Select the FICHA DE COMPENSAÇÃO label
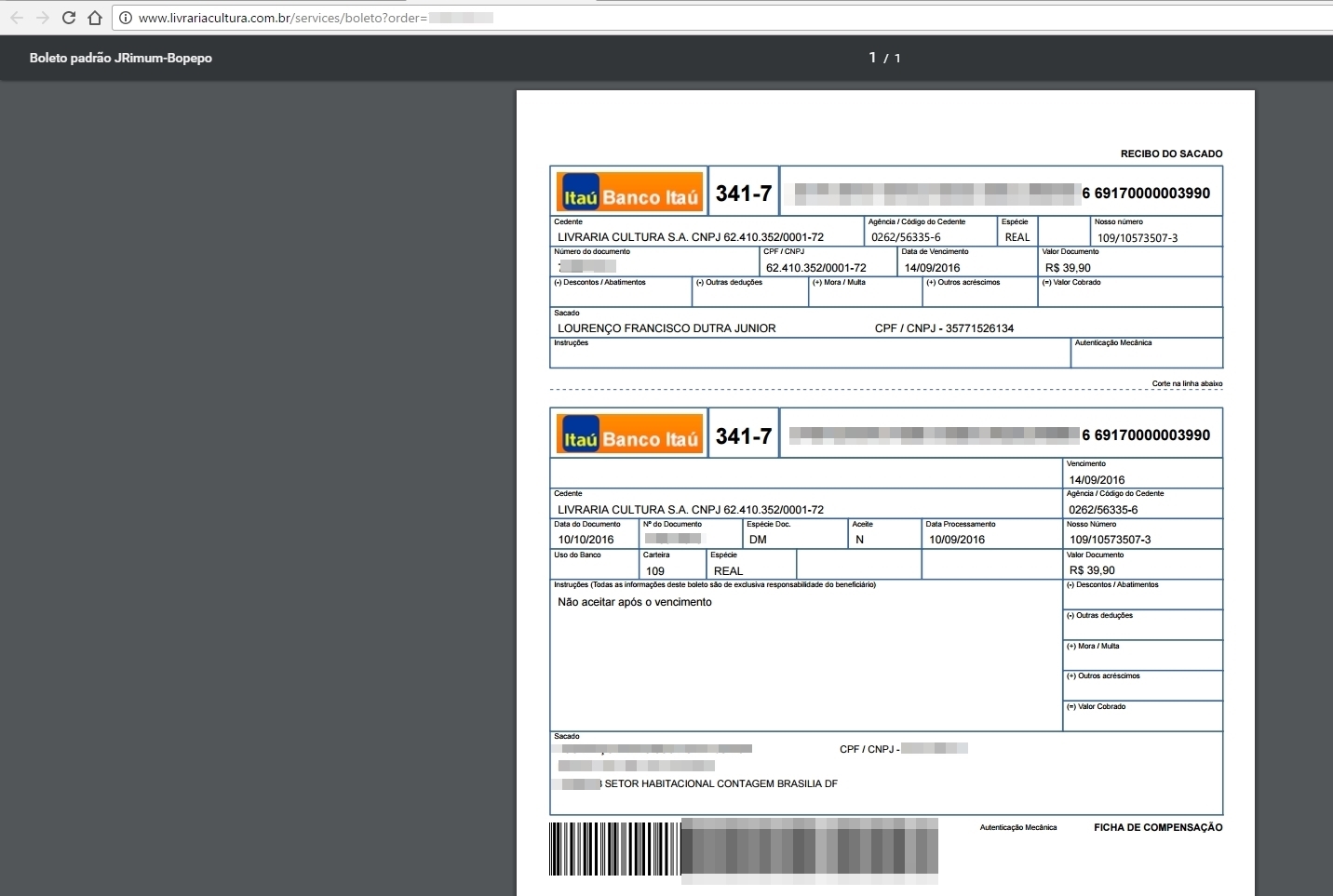This screenshot has width=1333, height=896. tap(1158, 827)
